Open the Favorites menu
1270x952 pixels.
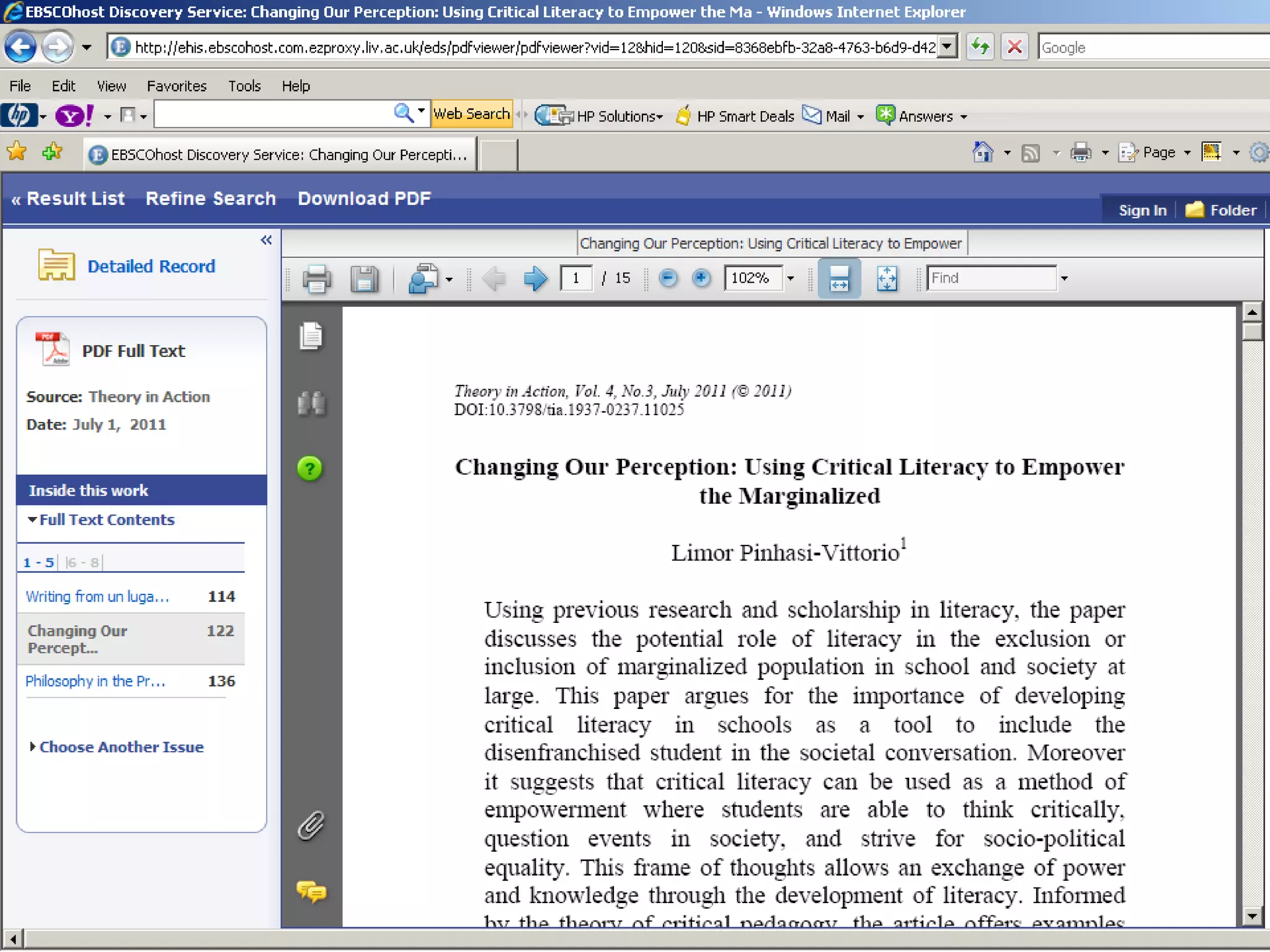(x=176, y=86)
